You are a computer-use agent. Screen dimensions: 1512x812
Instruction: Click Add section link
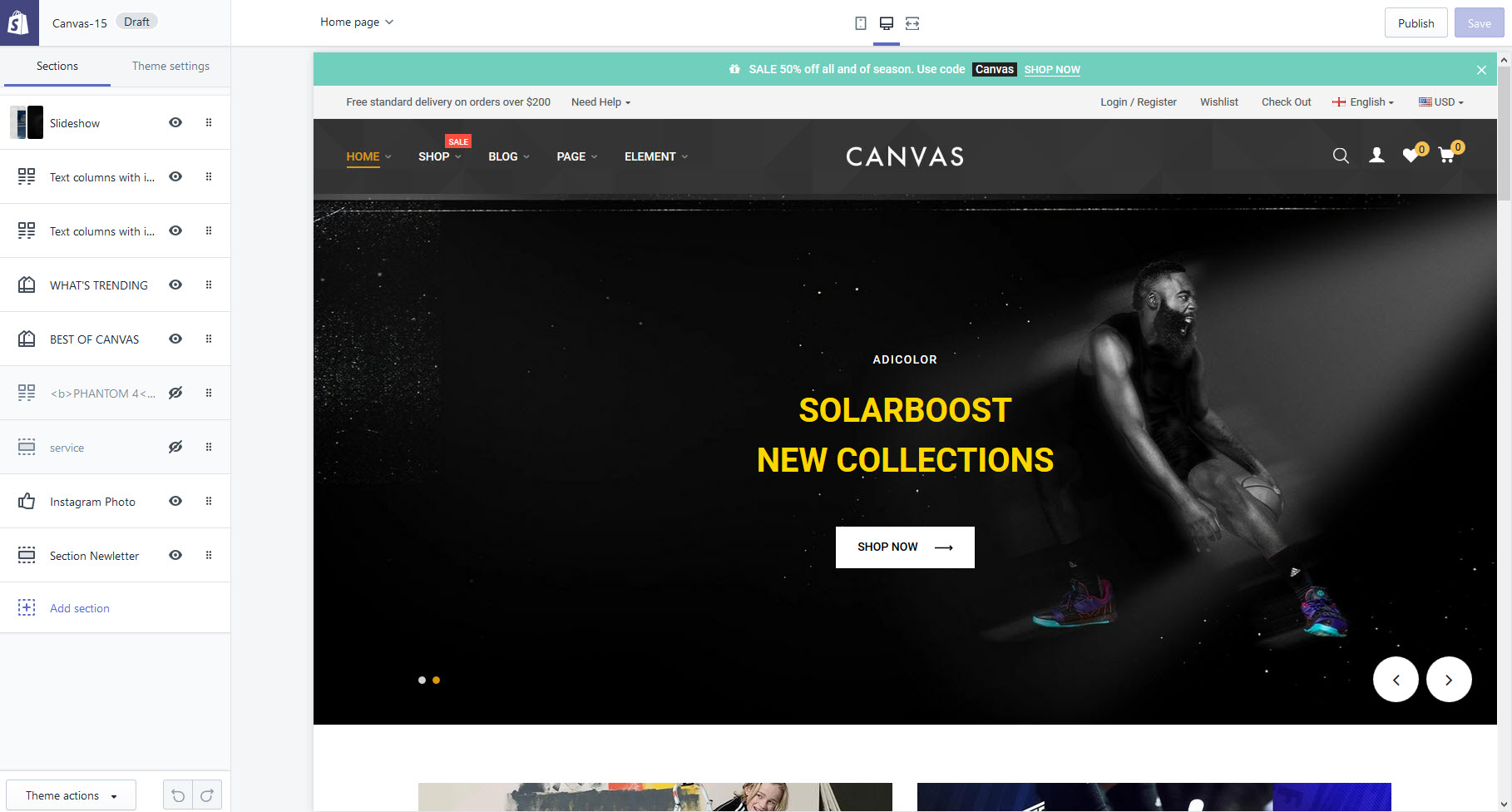click(80, 608)
